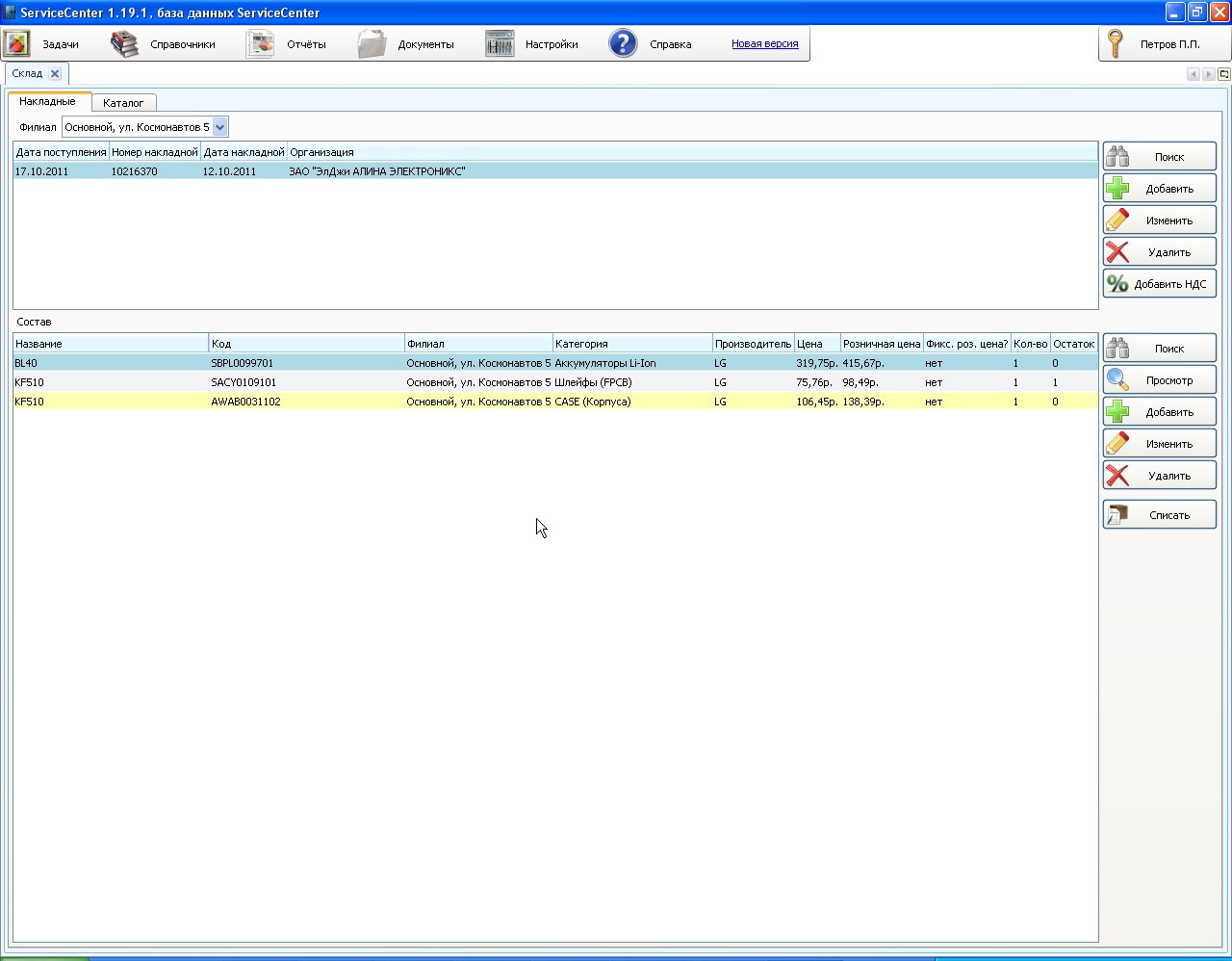Open the Справочники menu label

(x=183, y=44)
